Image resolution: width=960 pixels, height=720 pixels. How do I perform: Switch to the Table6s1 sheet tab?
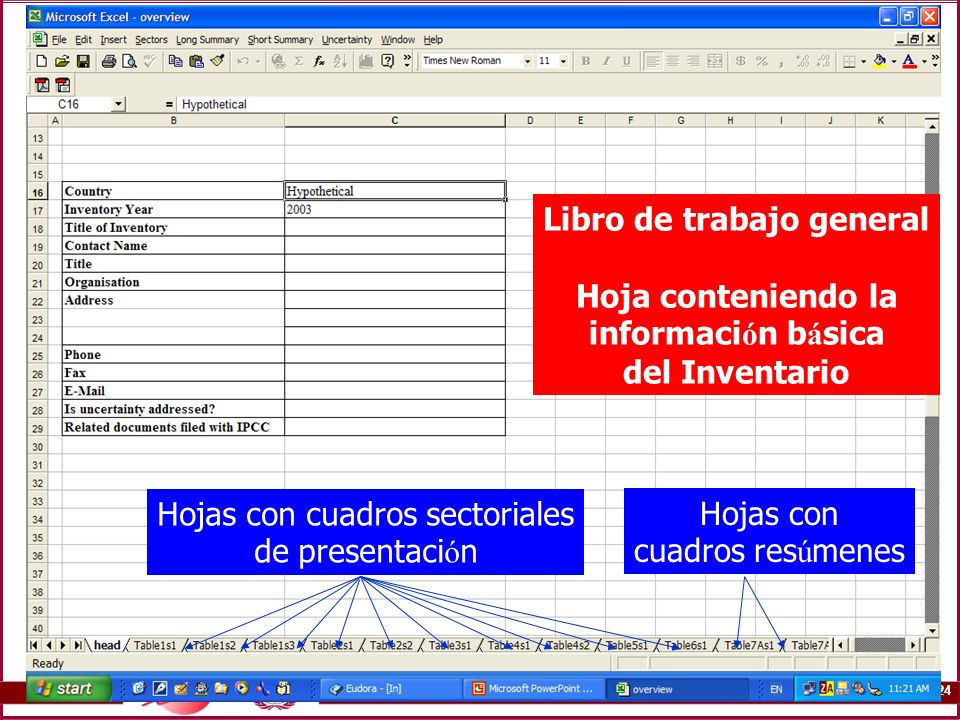click(x=686, y=645)
